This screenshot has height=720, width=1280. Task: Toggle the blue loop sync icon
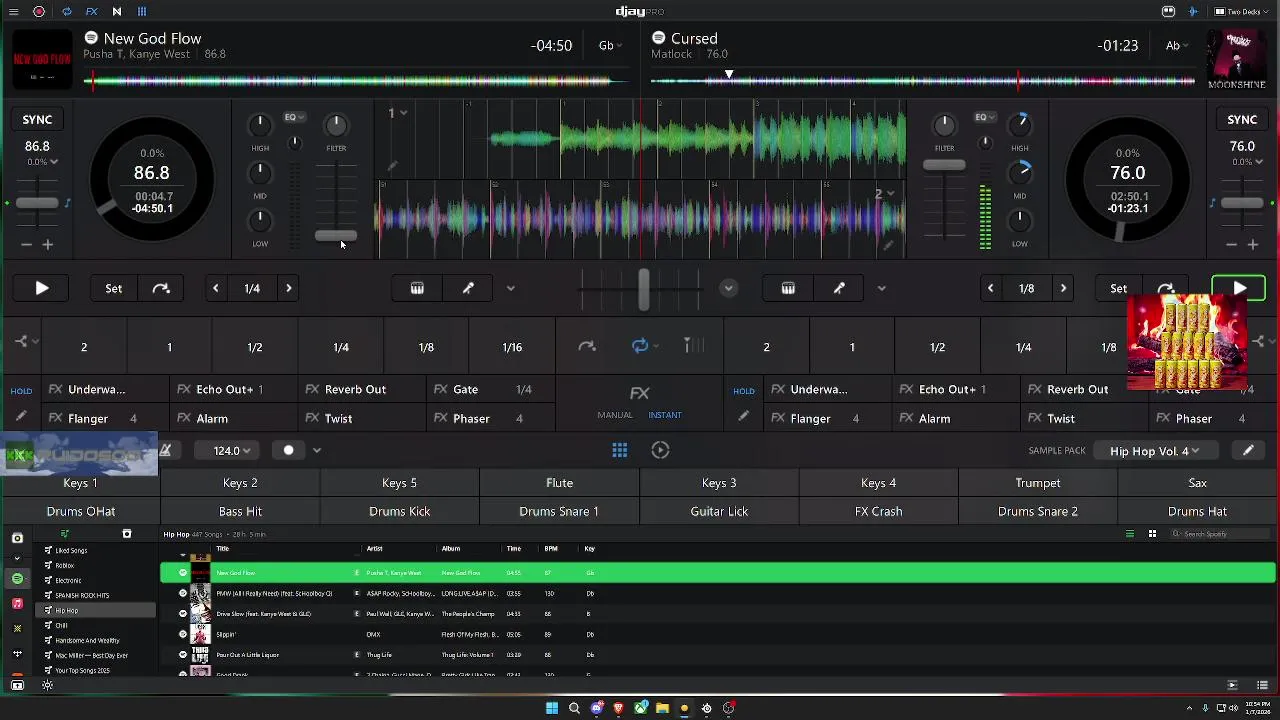[x=640, y=346]
